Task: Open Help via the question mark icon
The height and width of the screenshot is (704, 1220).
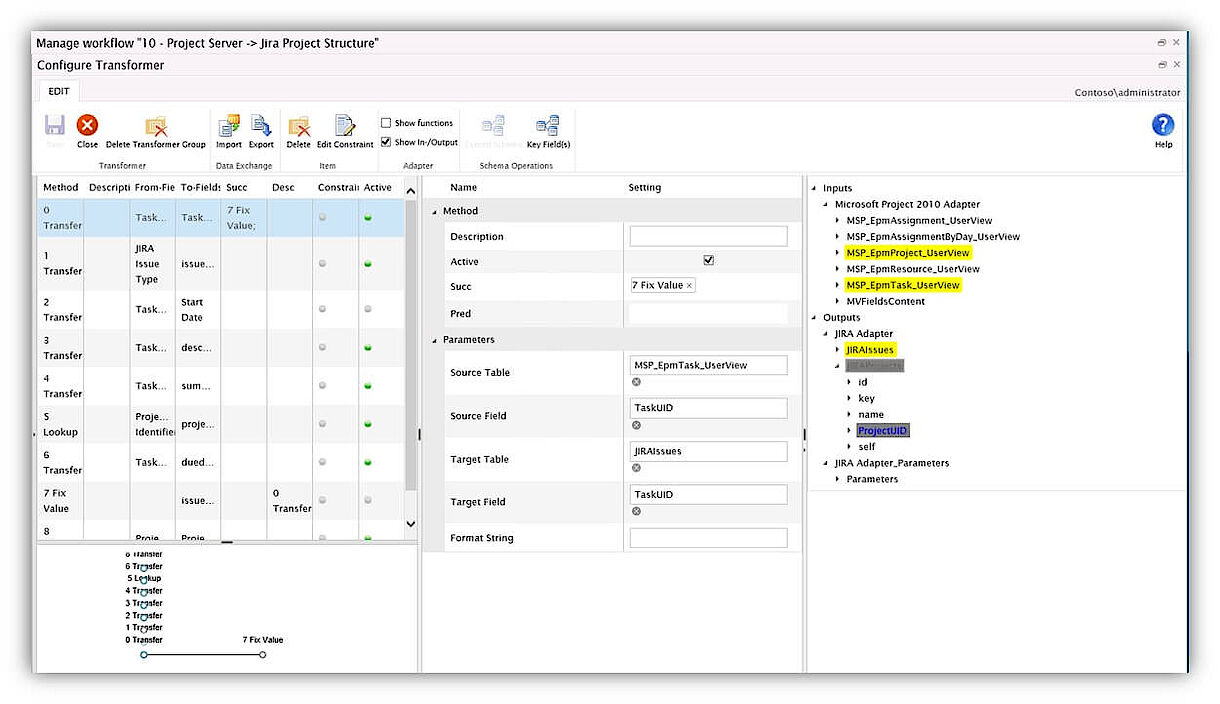Action: pyautogui.click(x=1163, y=125)
